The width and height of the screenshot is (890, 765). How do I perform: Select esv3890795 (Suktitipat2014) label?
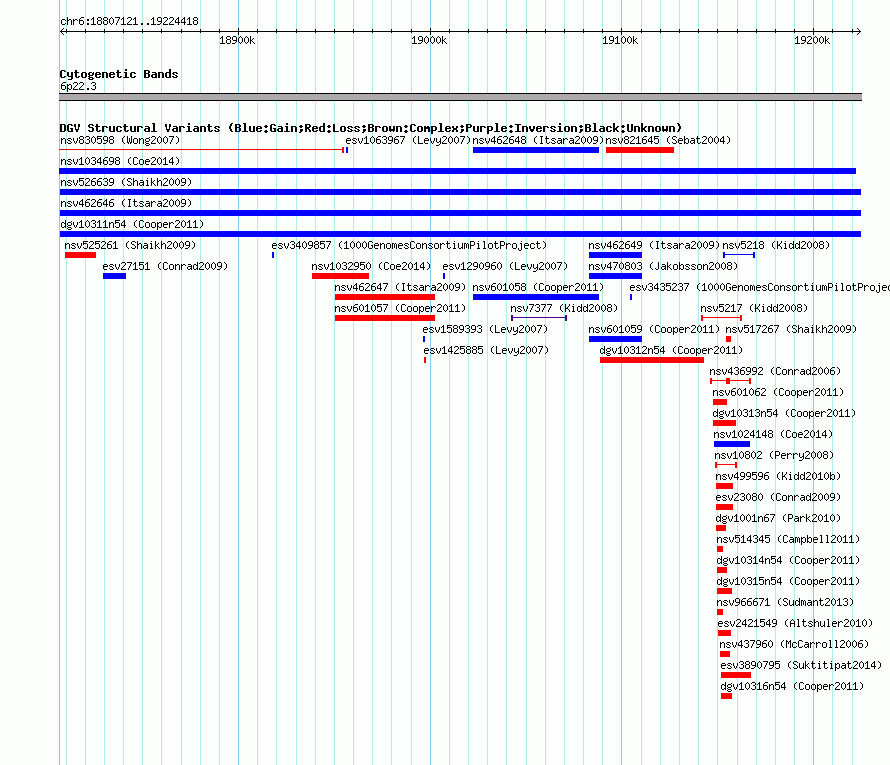(801, 665)
